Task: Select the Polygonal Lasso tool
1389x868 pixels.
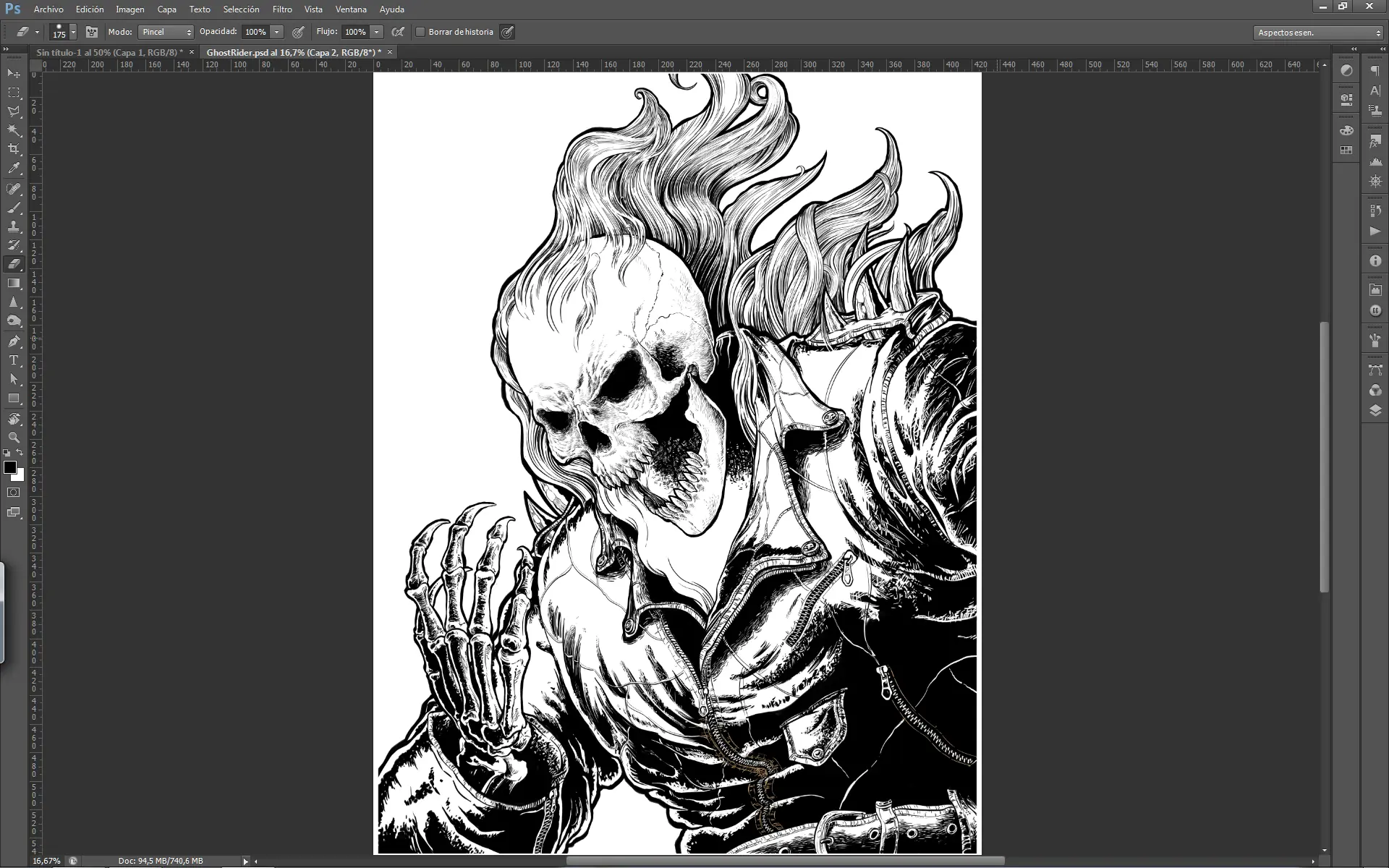Action: click(x=14, y=111)
